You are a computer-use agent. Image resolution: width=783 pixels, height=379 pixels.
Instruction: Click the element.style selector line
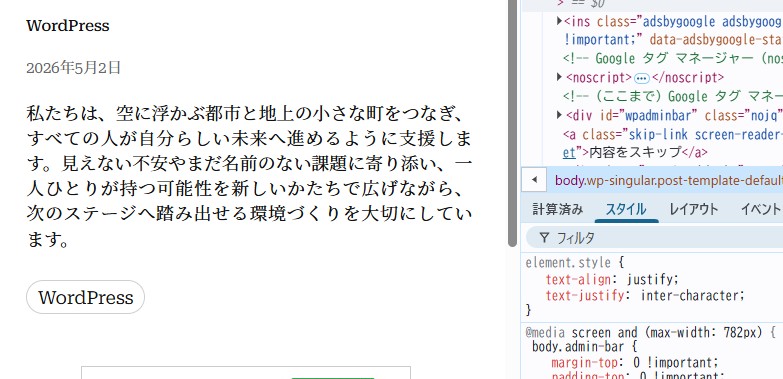click(575, 263)
